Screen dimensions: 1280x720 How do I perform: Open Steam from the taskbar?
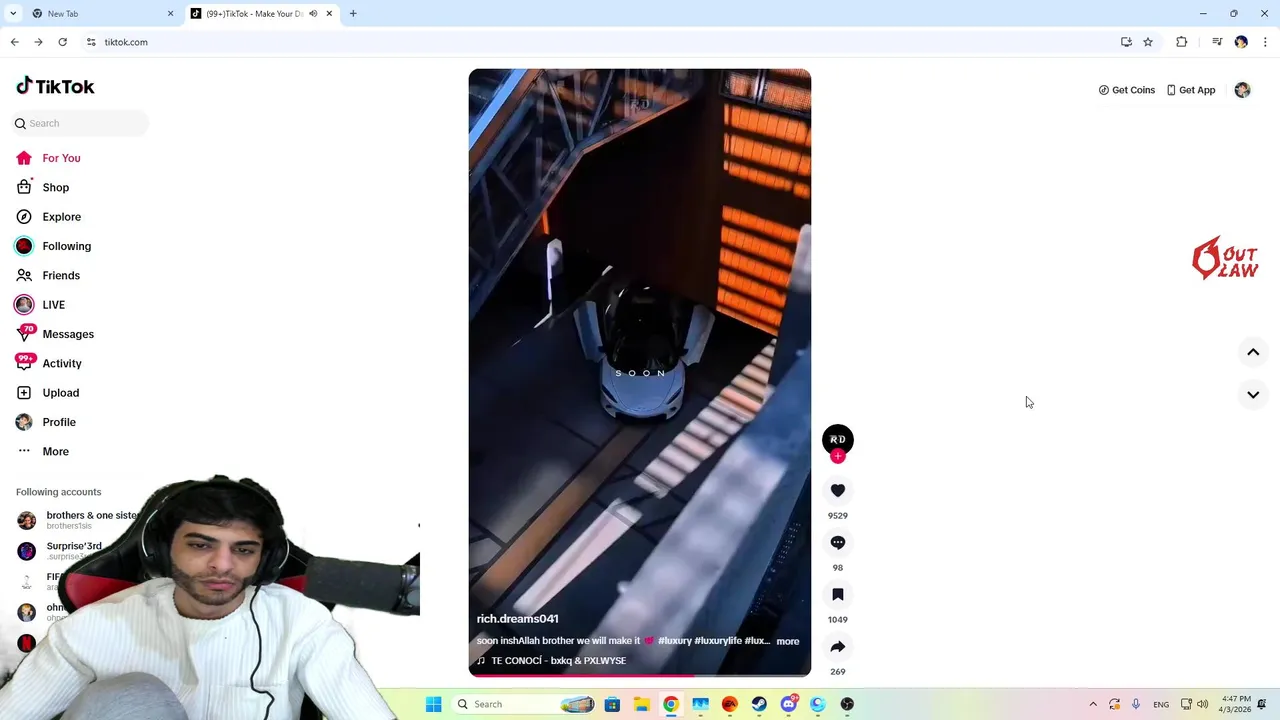click(759, 704)
